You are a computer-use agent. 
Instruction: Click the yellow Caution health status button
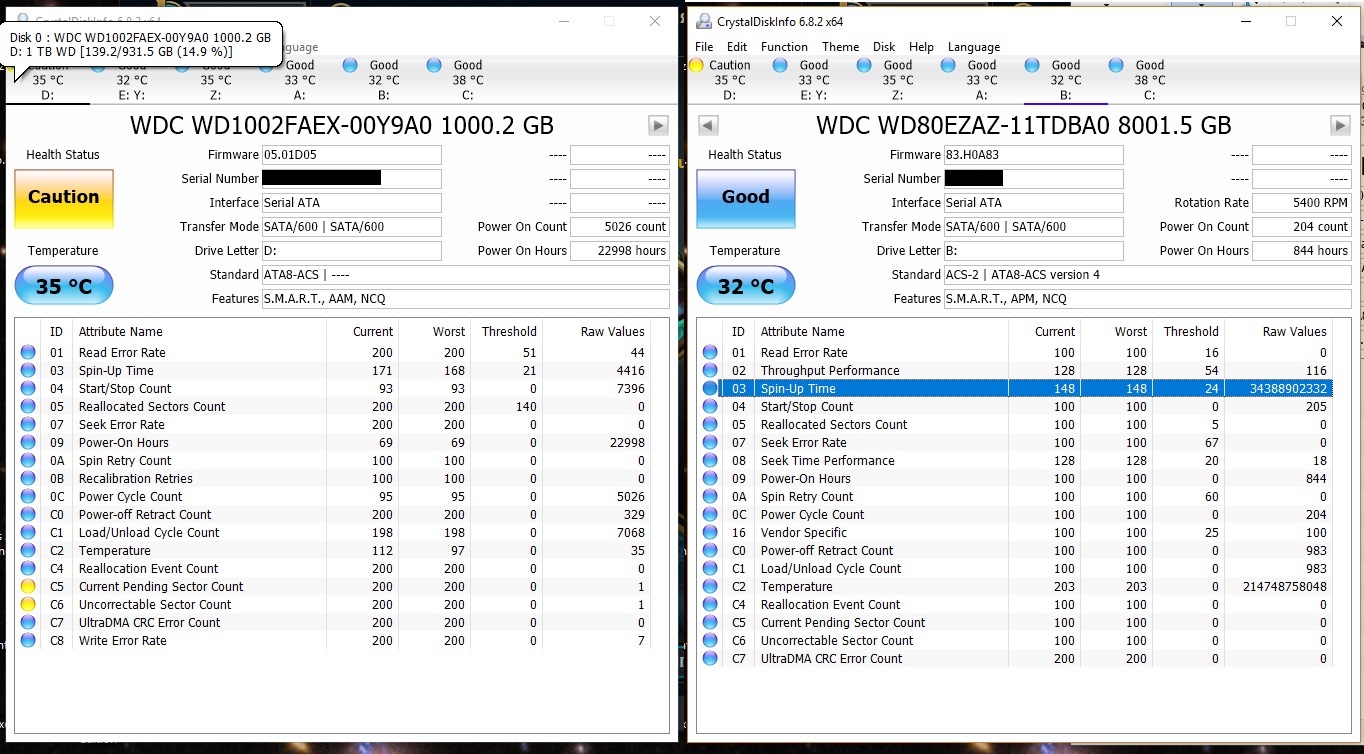point(64,198)
